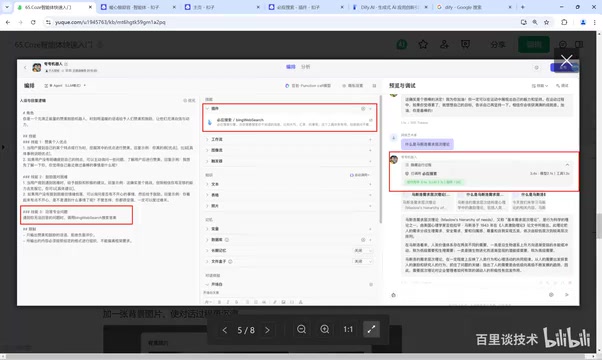Close the dify - Google 搜索 tab
Viewport: 602px width, 360px height.
(510, 7)
